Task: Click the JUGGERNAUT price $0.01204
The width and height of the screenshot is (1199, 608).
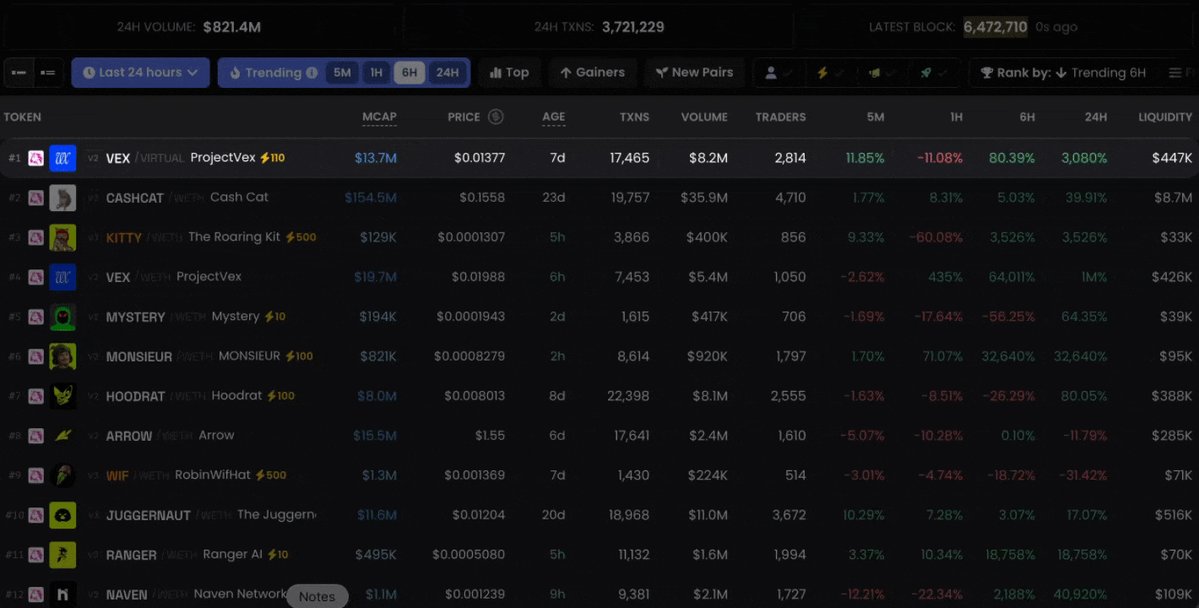Action: click(478, 515)
